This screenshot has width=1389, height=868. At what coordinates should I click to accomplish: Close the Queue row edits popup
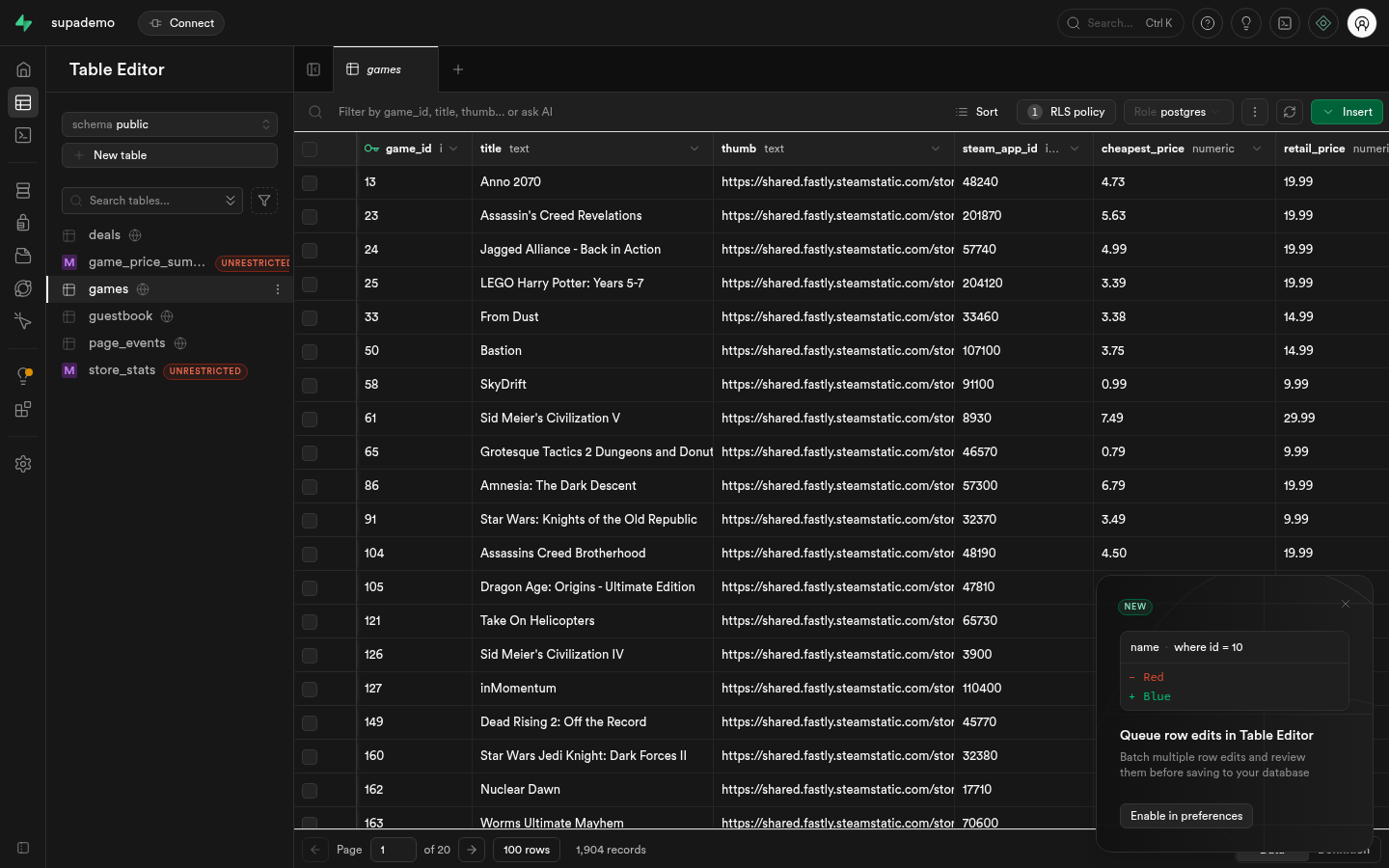(1346, 604)
